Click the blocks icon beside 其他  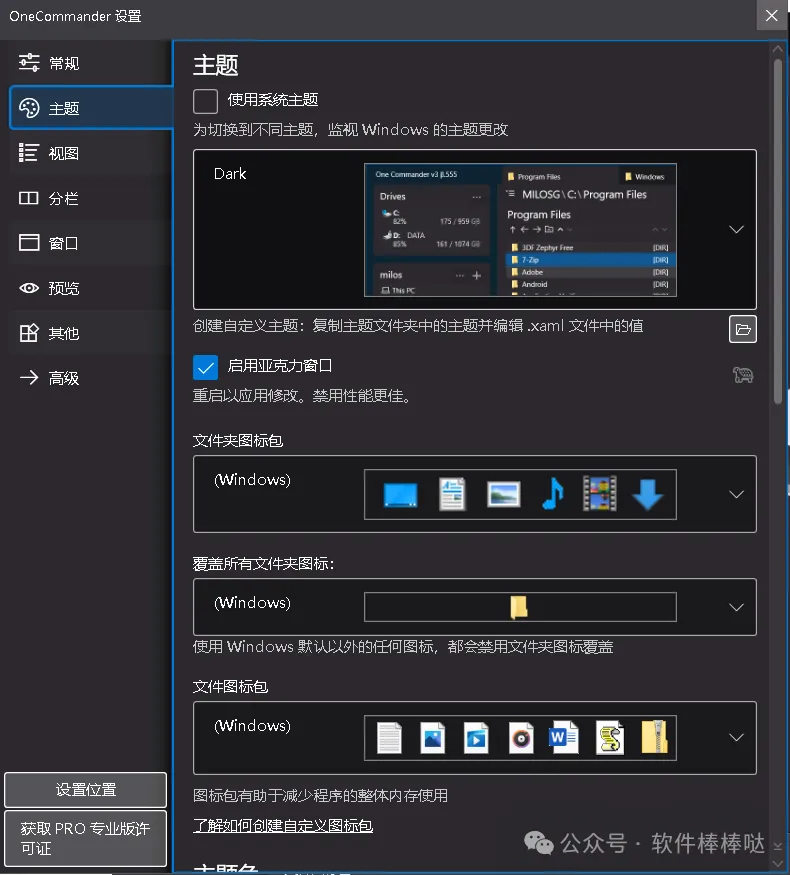29,333
